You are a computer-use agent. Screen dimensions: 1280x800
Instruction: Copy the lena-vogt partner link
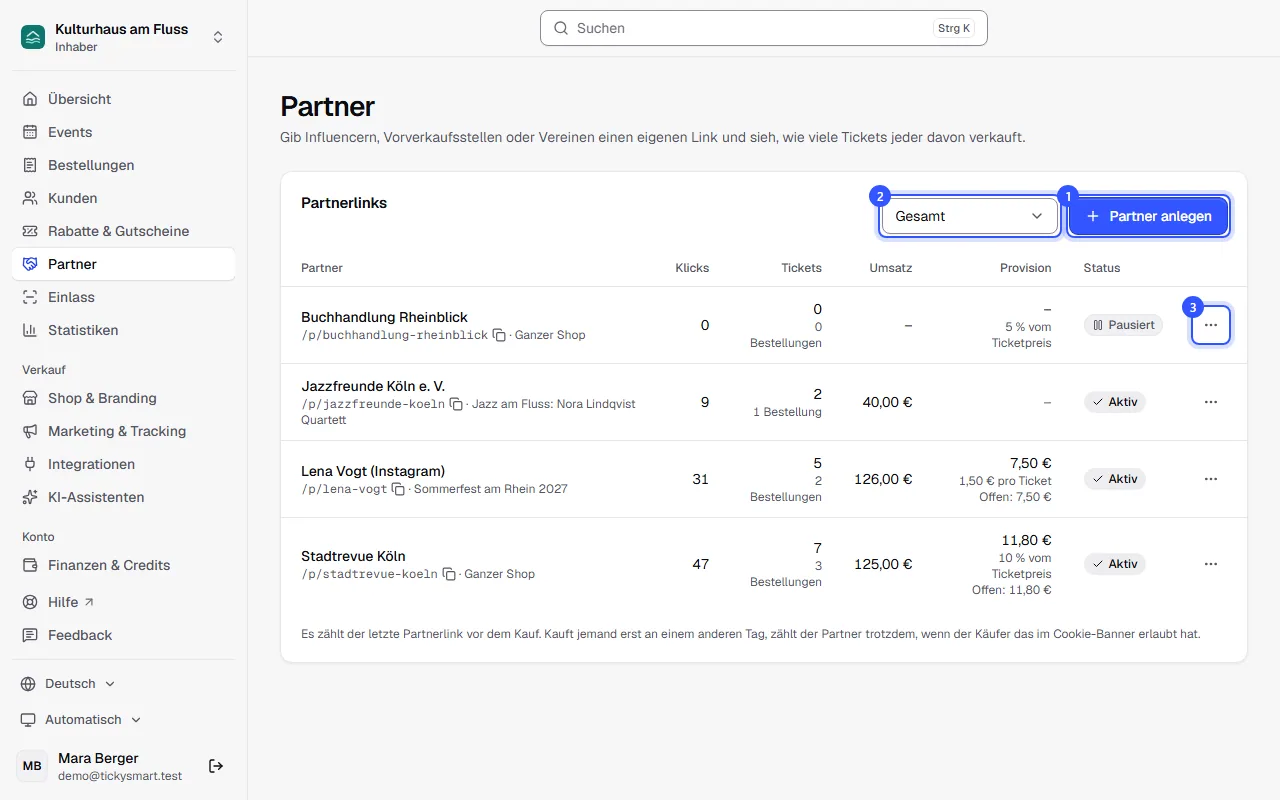click(x=398, y=489)
